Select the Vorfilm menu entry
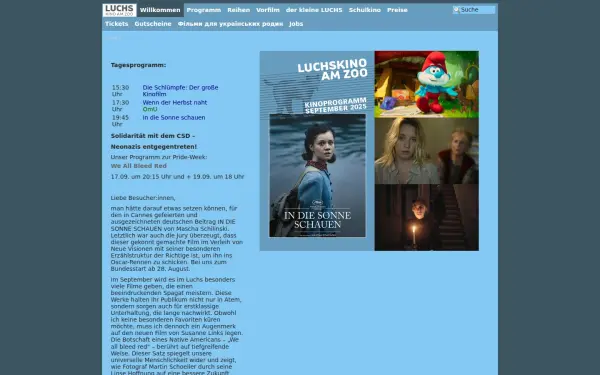This screenshot has width=600, height=375. (x=268, y=10)
